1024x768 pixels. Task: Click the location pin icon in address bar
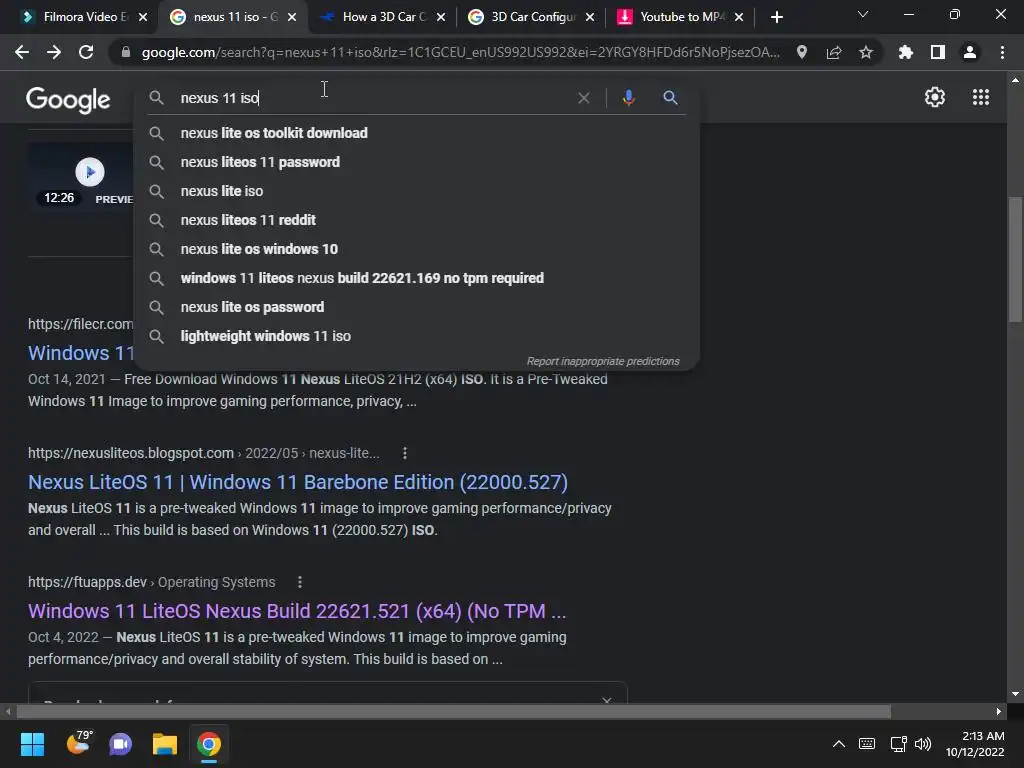point(802,52)
